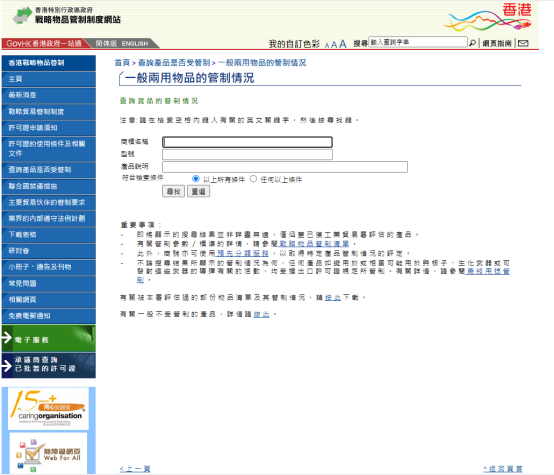Viewport: 554px width, 475px height.
Task: Select the medium text size A
Action: point(334,45)
